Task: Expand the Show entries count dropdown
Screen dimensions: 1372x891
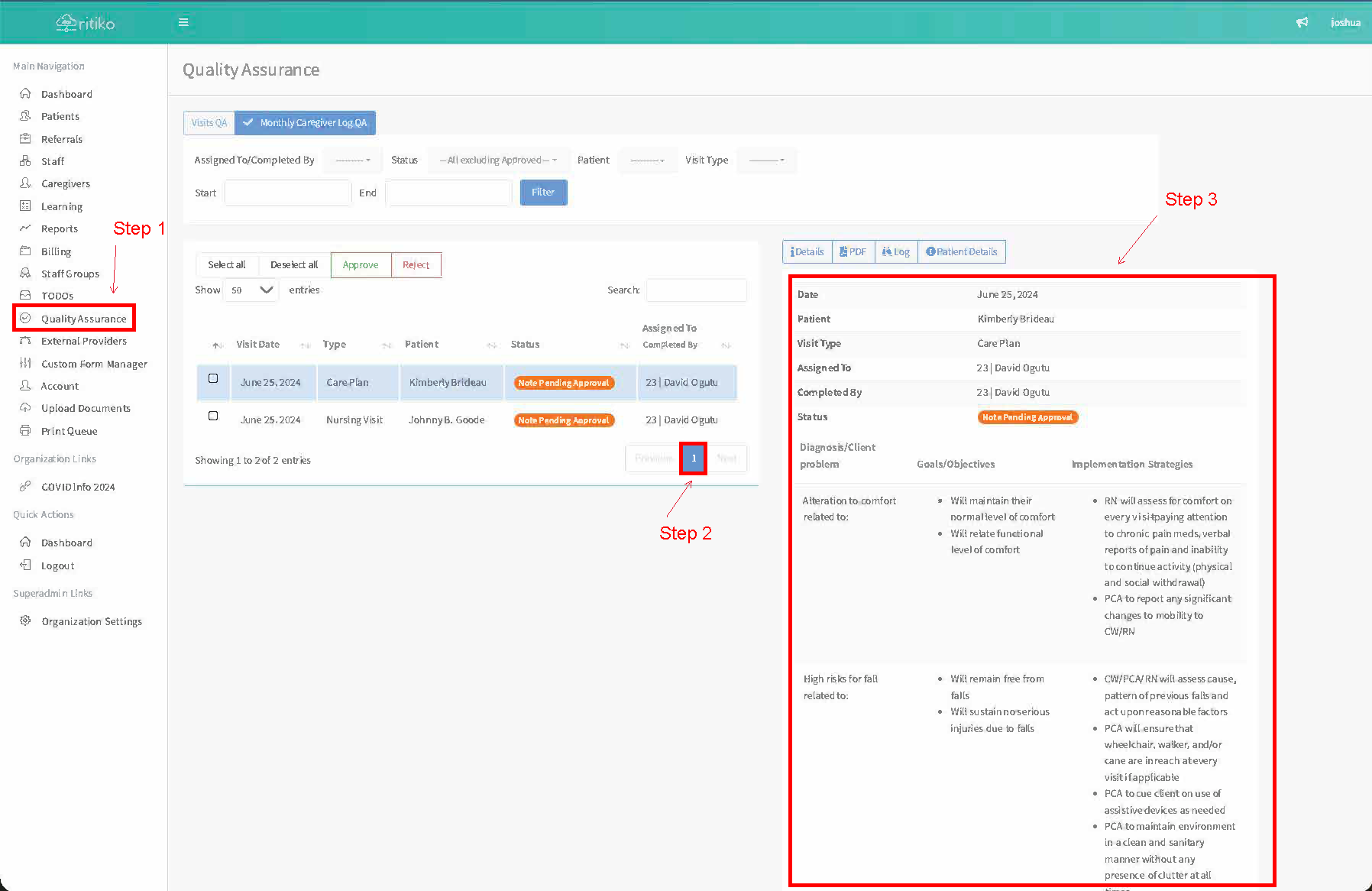Action: pos(251,290)
